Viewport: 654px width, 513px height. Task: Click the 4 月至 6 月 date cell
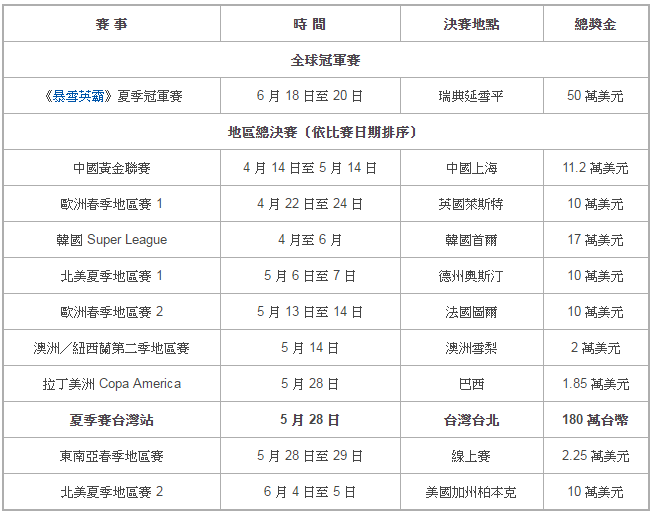click(310, 240)
